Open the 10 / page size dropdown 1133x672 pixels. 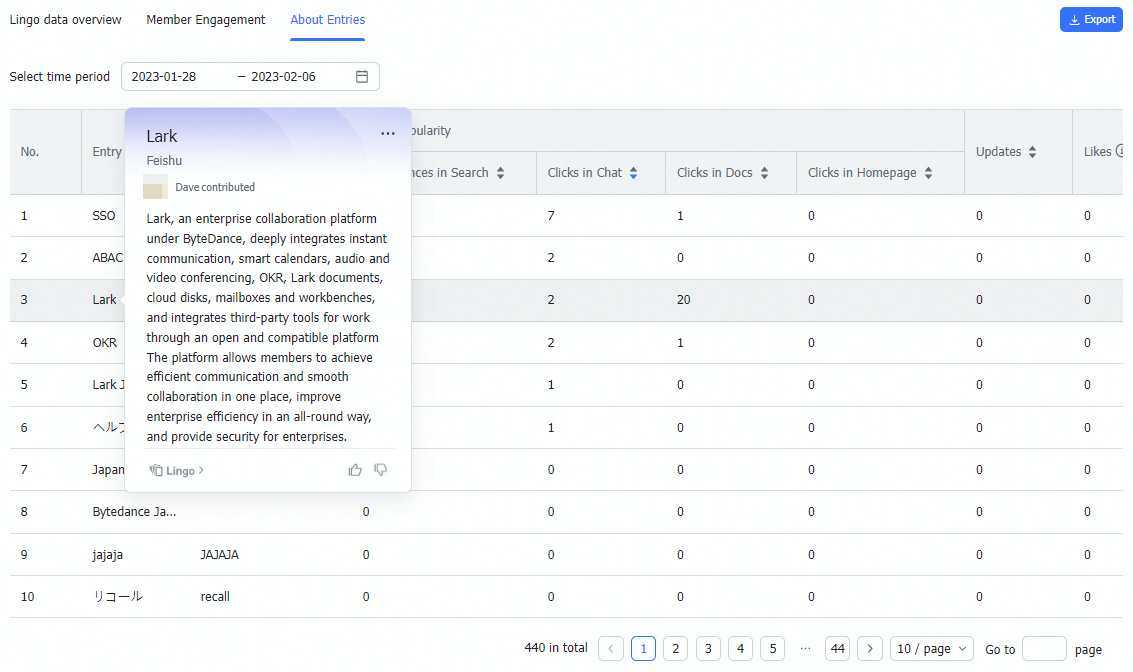coord(931,648)
